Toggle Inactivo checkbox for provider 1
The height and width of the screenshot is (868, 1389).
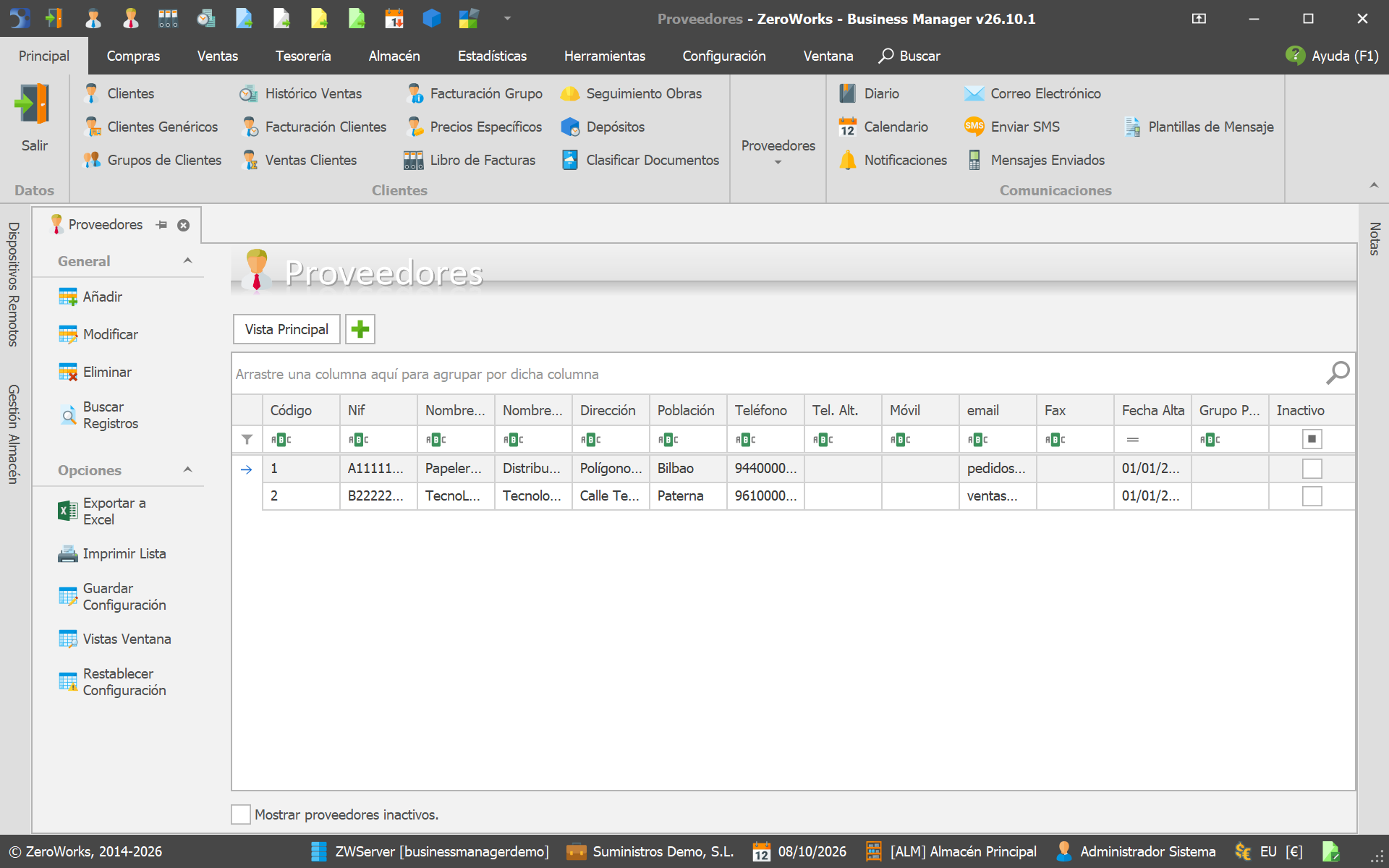coord(1312,469)
